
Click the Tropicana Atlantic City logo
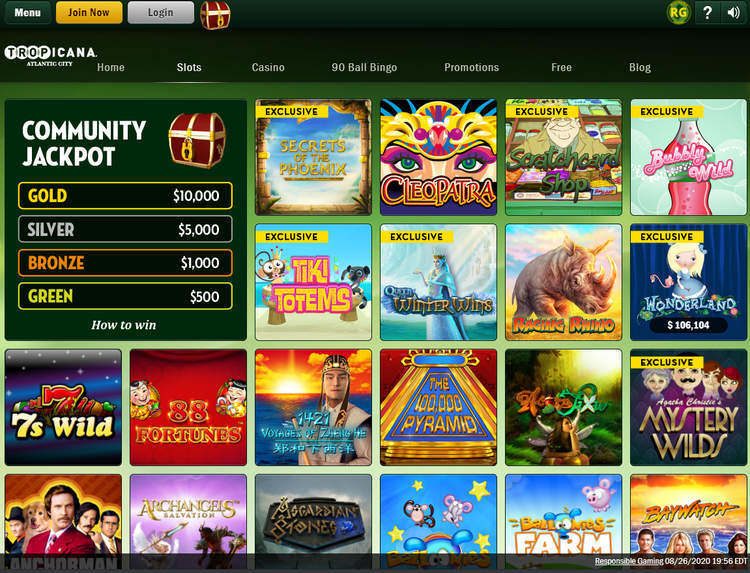pos(50,56)
